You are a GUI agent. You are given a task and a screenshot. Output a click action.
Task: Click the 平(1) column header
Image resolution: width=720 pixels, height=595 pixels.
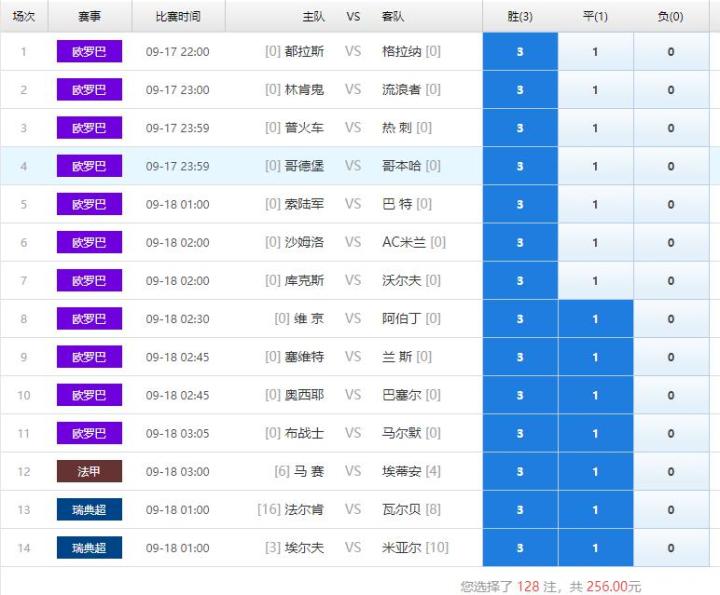(x=595, y=17)
